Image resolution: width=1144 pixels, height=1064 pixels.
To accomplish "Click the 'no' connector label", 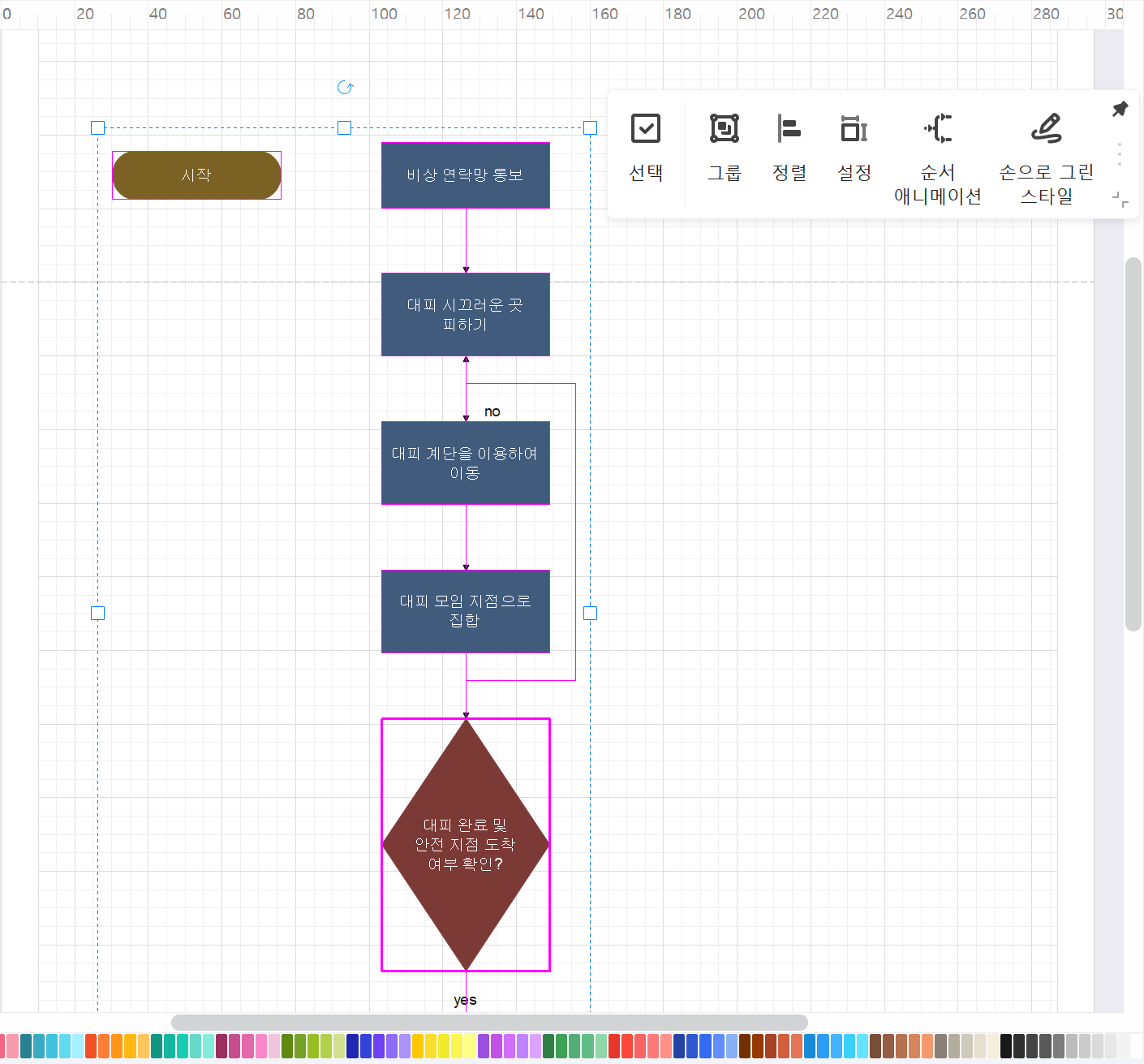I will tap(492, 412).
